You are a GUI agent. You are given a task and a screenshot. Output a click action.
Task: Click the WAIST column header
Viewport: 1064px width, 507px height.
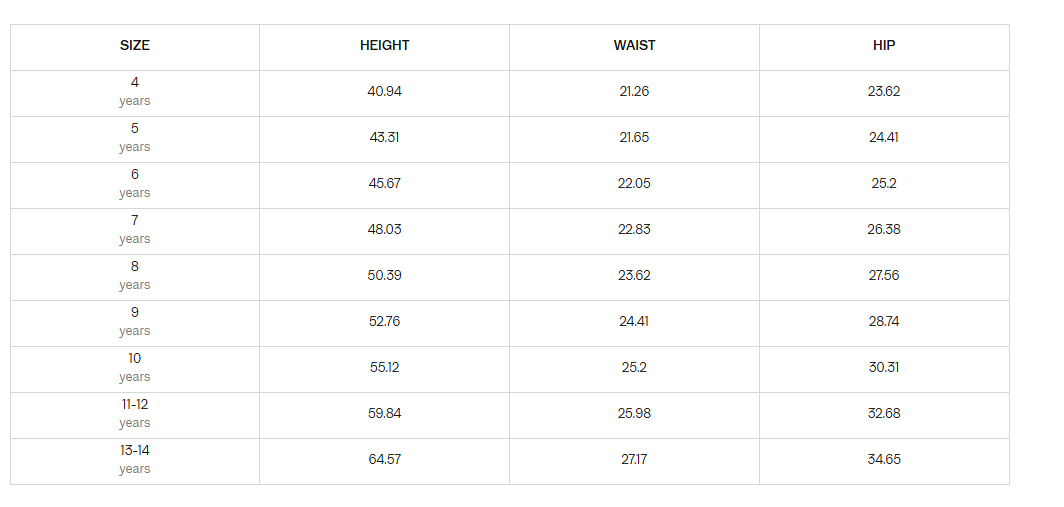click(634, 45)
